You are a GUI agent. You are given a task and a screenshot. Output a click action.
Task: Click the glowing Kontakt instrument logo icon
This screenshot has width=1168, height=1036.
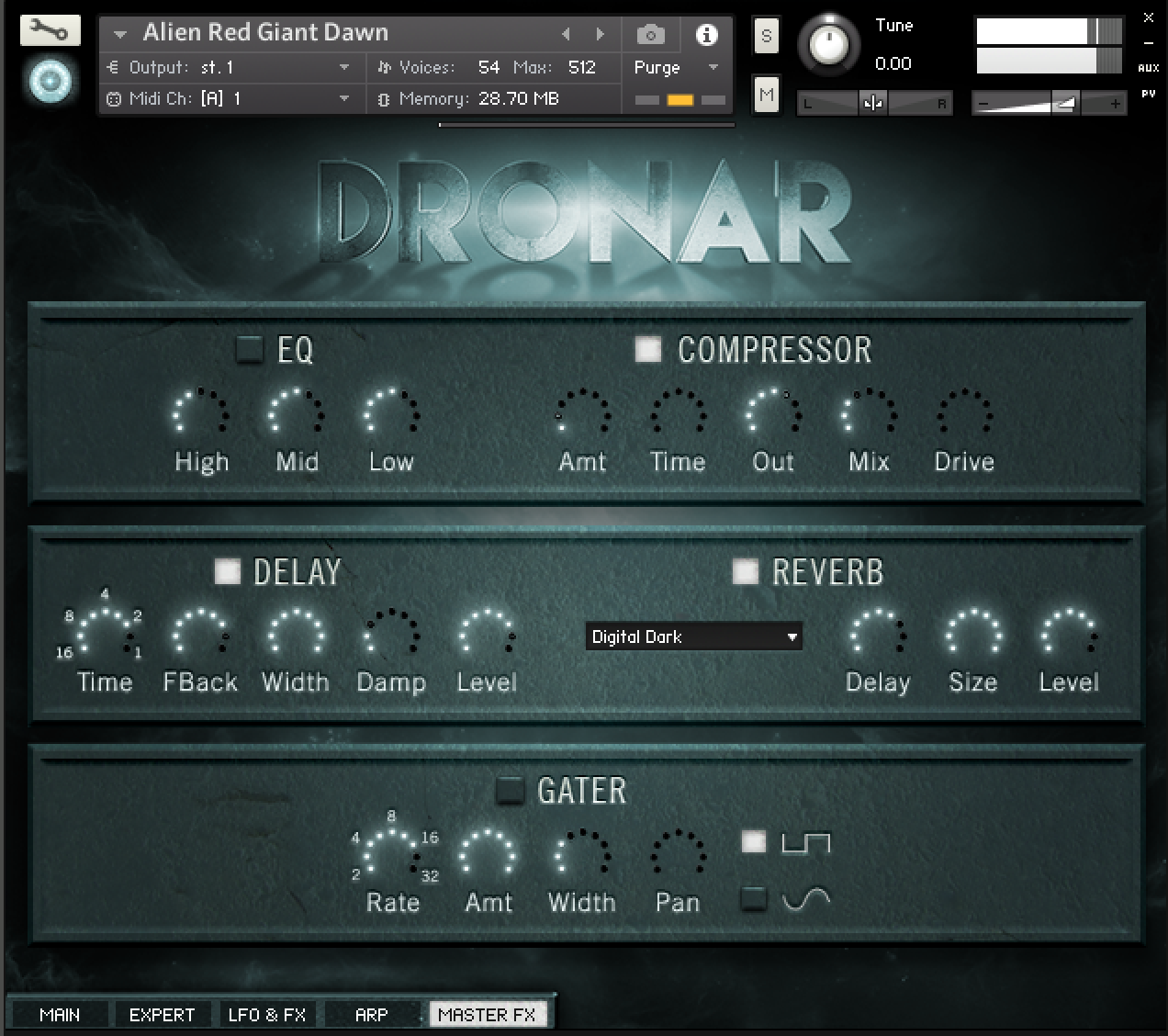pos(50,80)
